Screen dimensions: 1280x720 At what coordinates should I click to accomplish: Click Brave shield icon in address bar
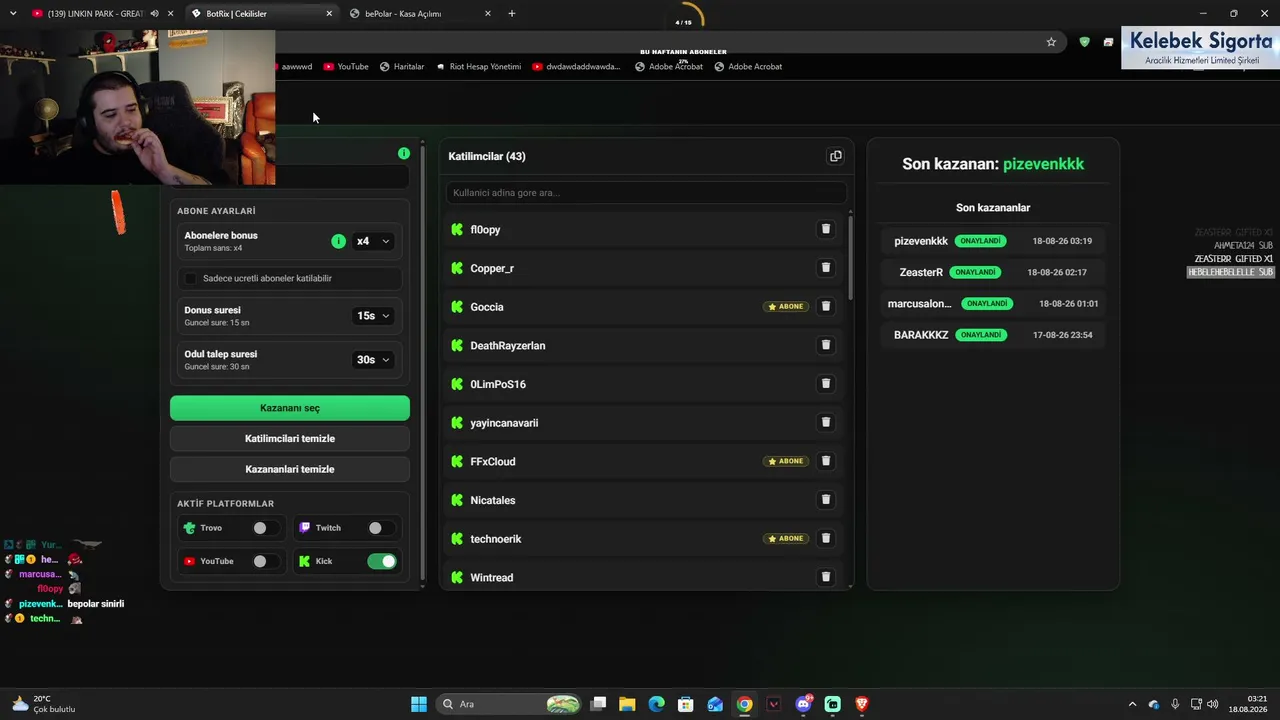[x=1084, y=42]
